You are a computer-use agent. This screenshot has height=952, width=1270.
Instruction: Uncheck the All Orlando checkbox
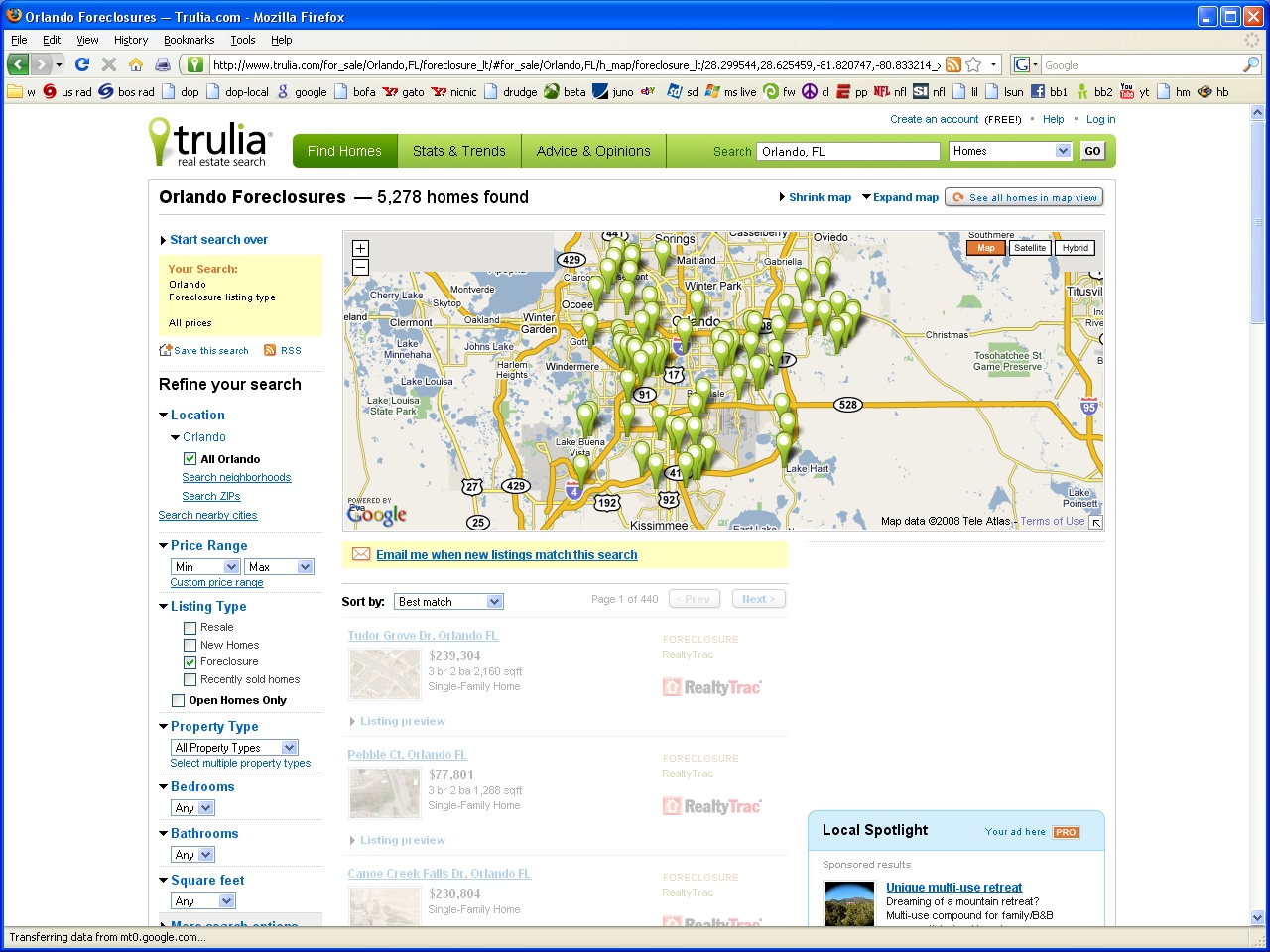190,459
